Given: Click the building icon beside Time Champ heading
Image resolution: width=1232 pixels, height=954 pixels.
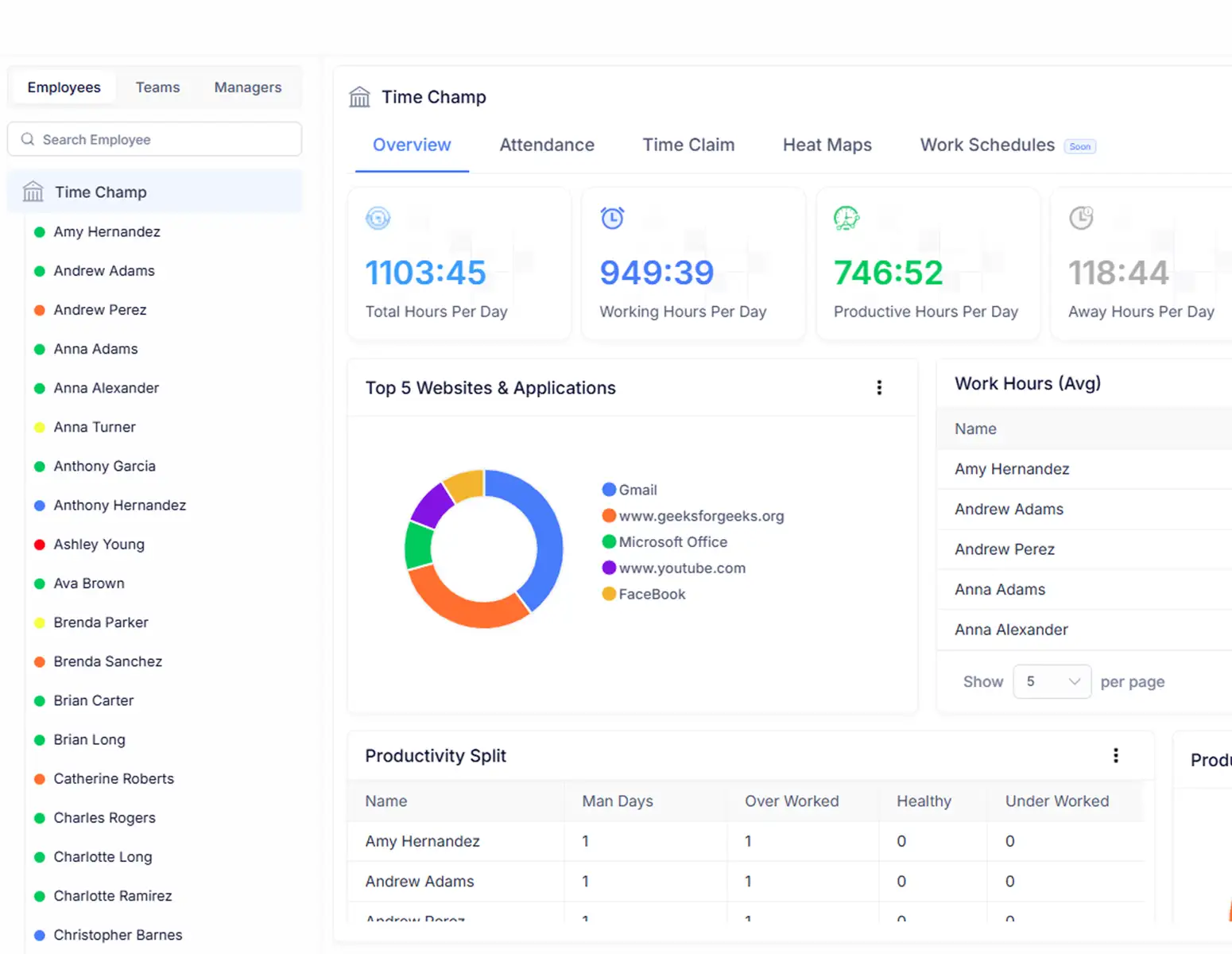Looking at the screenshot, I should pyautogui.click(x=359, y=97).
